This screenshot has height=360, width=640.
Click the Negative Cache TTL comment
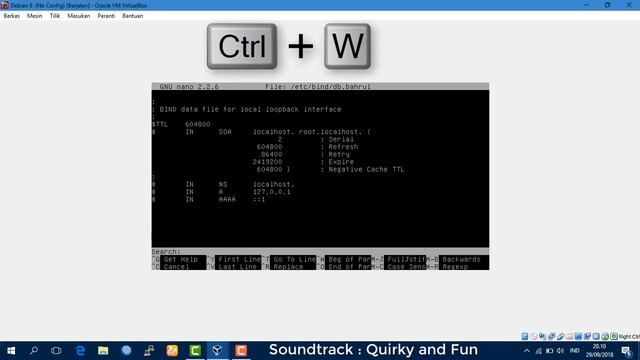(366, 169)
